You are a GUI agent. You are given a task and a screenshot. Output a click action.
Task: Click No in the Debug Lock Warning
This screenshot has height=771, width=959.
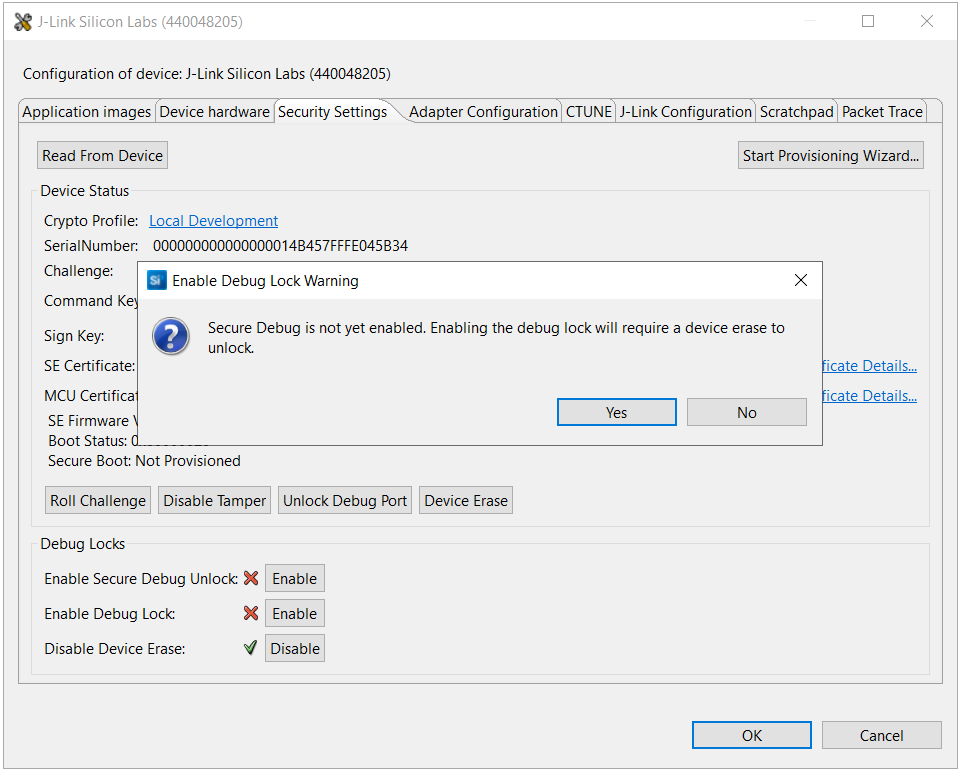tap(746, 412)
